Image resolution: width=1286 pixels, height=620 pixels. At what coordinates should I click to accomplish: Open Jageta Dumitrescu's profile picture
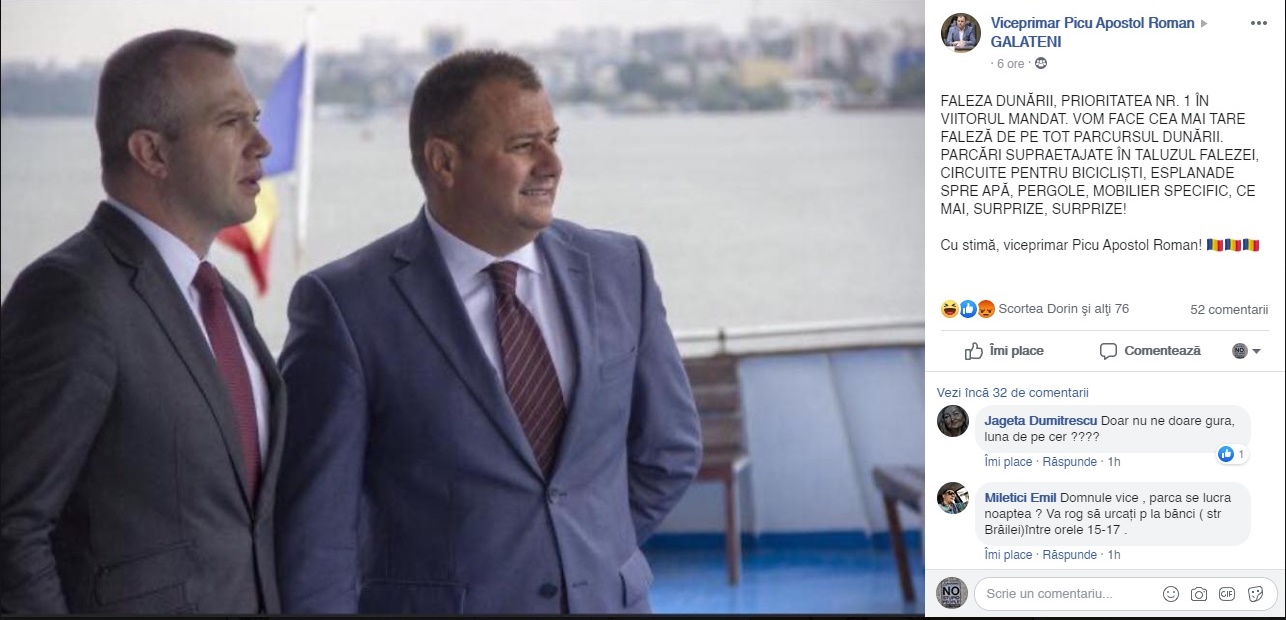(x=952, y=421)
